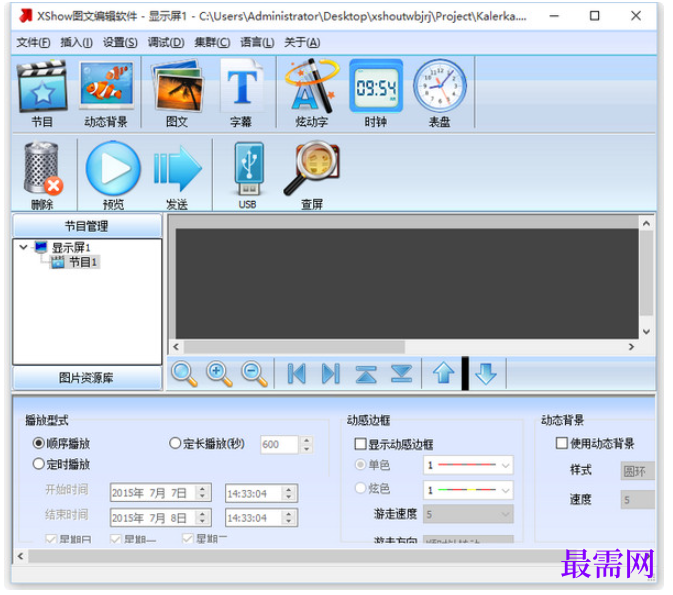This screenshot has height=595, width=673.
Task: Click the 删除 trash can icon
Action: (x=42, y=168)
